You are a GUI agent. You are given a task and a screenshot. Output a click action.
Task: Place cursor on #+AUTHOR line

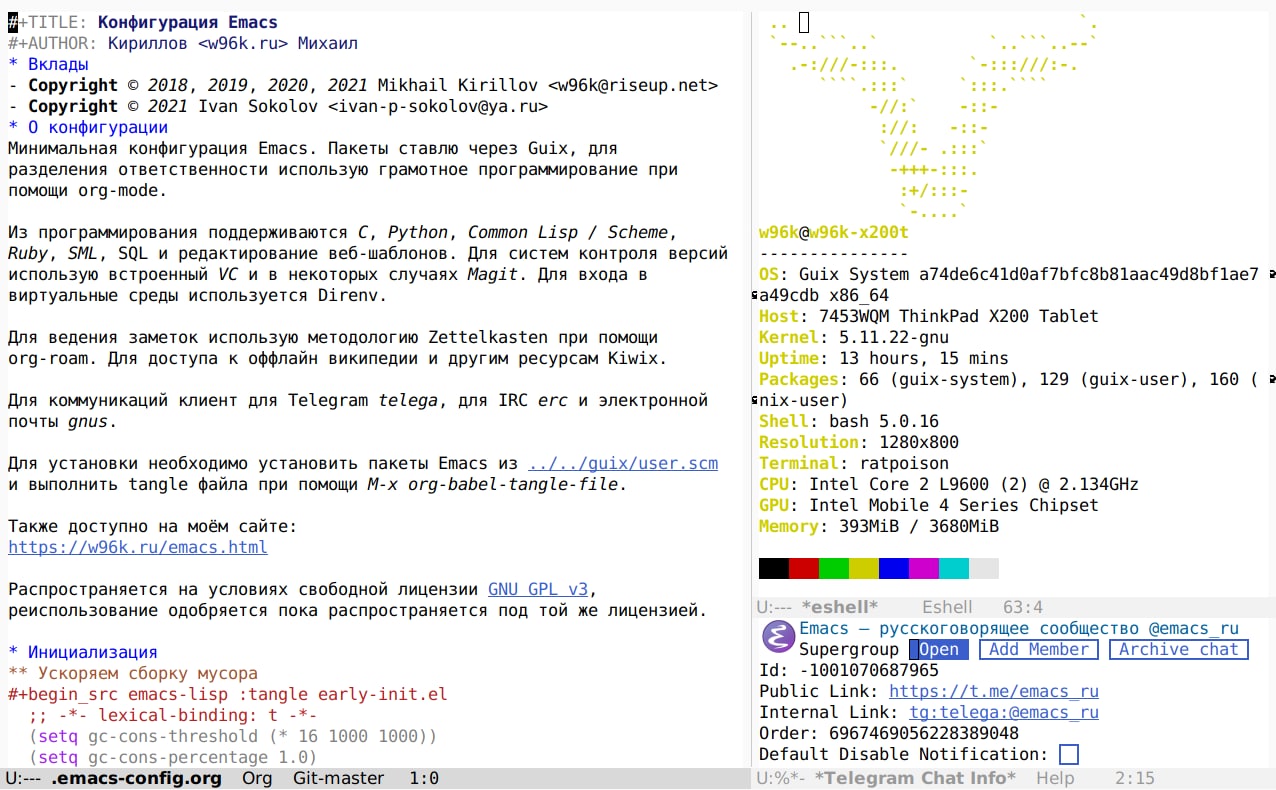click(x=183, y=43)
